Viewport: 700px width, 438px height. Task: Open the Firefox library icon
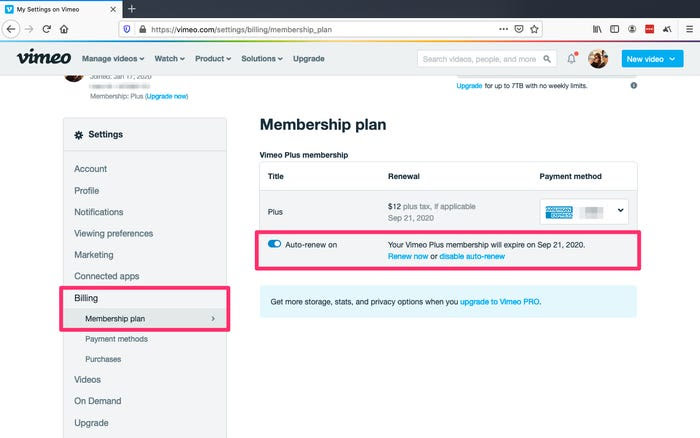597,29
